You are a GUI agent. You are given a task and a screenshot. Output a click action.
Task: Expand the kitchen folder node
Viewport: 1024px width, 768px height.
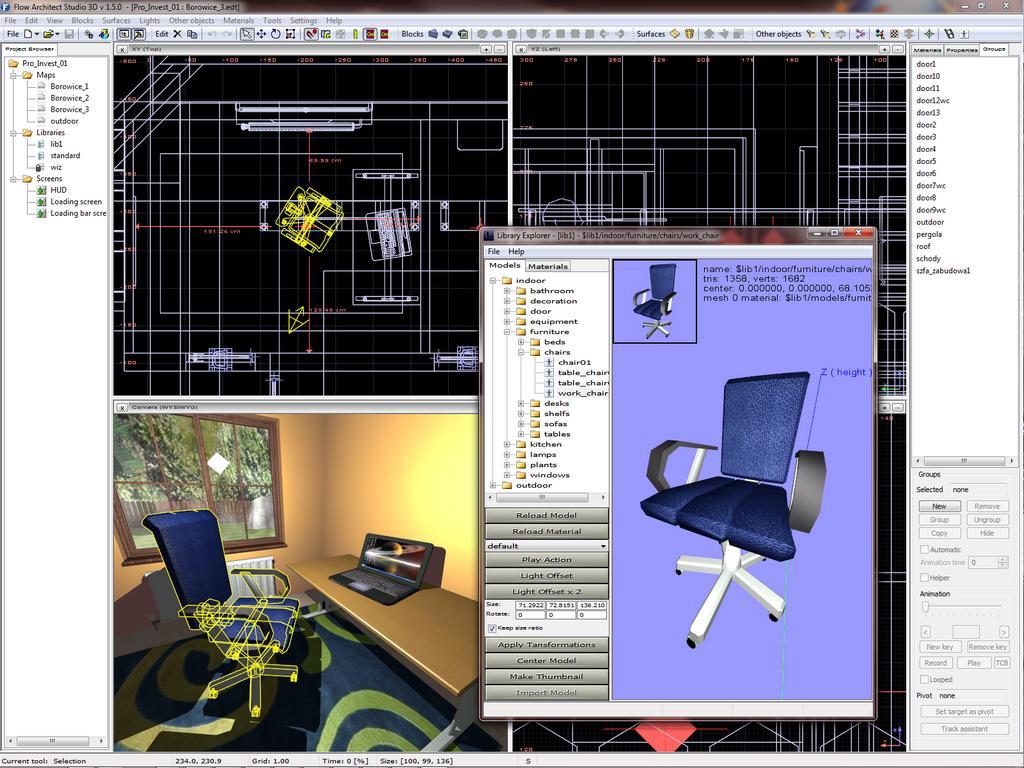507,444
